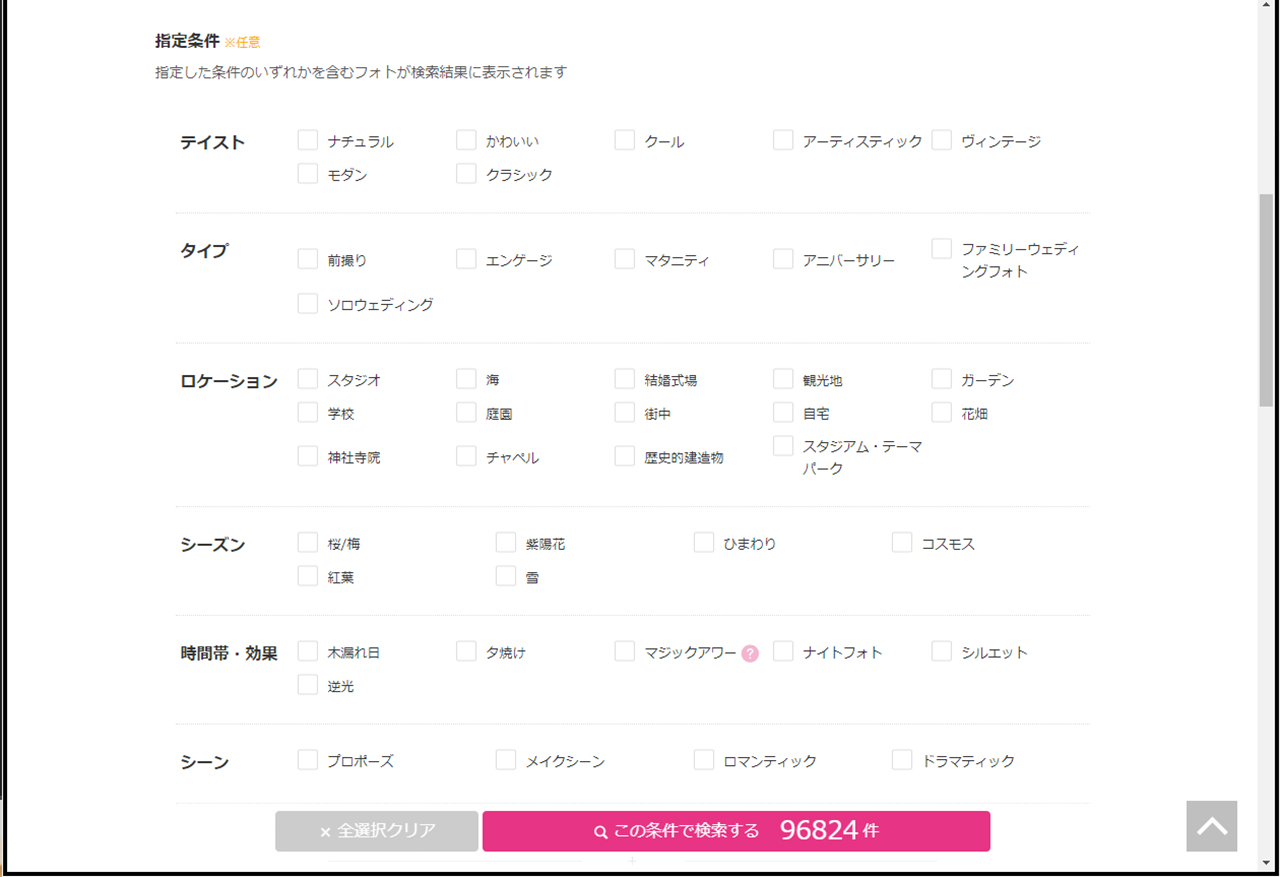Select the 結婚式場 checkbox
The image size is (1280, 877).
[x=625, y=379]
